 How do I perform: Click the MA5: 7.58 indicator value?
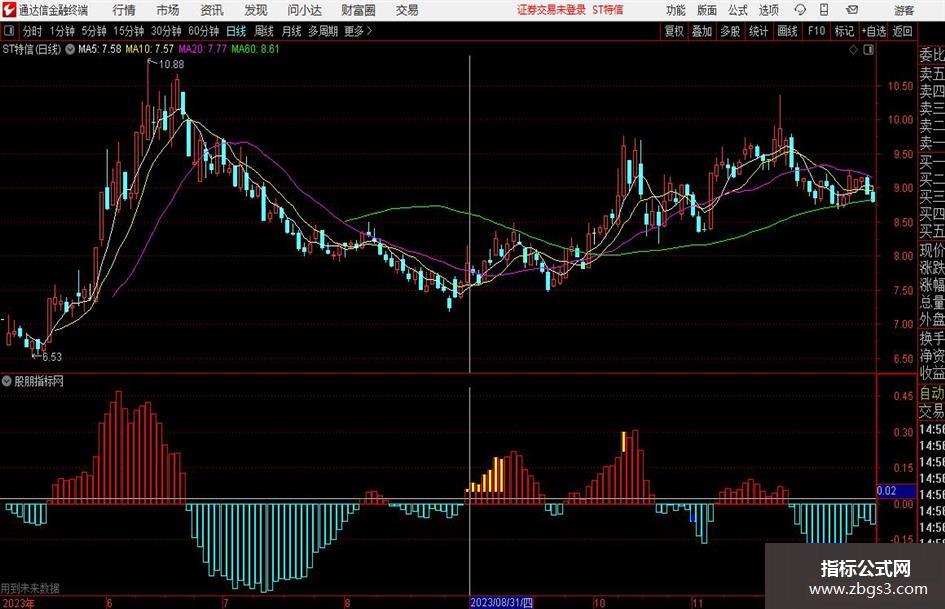click(x=99, y=49)
